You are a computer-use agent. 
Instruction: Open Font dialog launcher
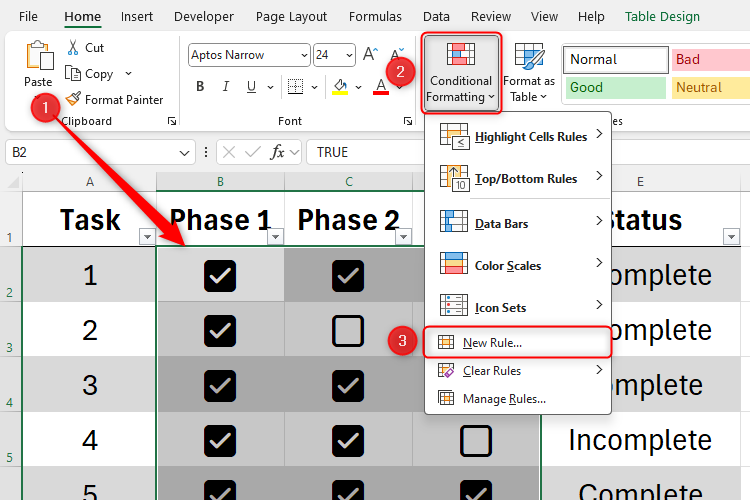coord(408,122)
